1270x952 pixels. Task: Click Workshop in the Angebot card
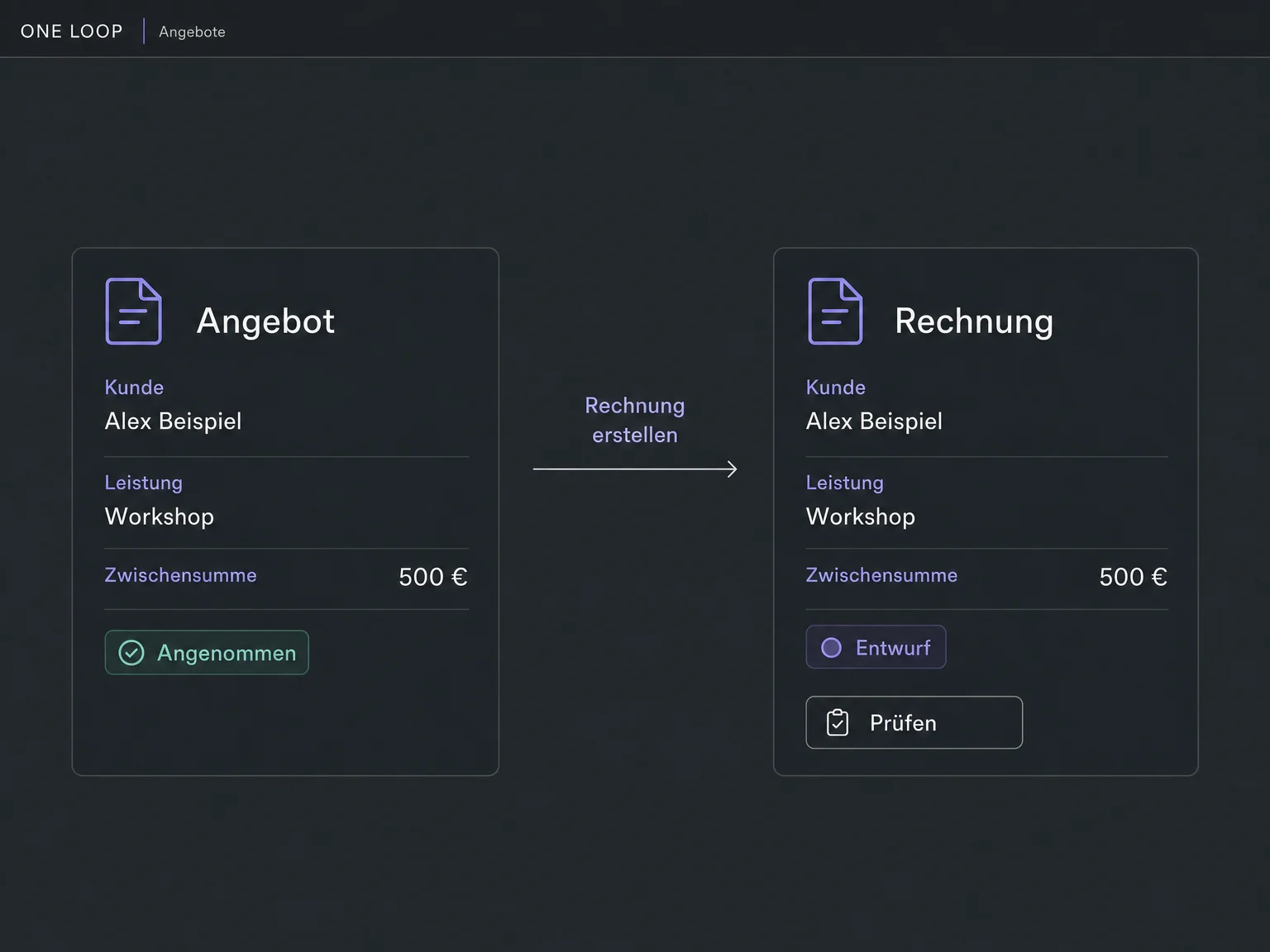coord(160,516)
